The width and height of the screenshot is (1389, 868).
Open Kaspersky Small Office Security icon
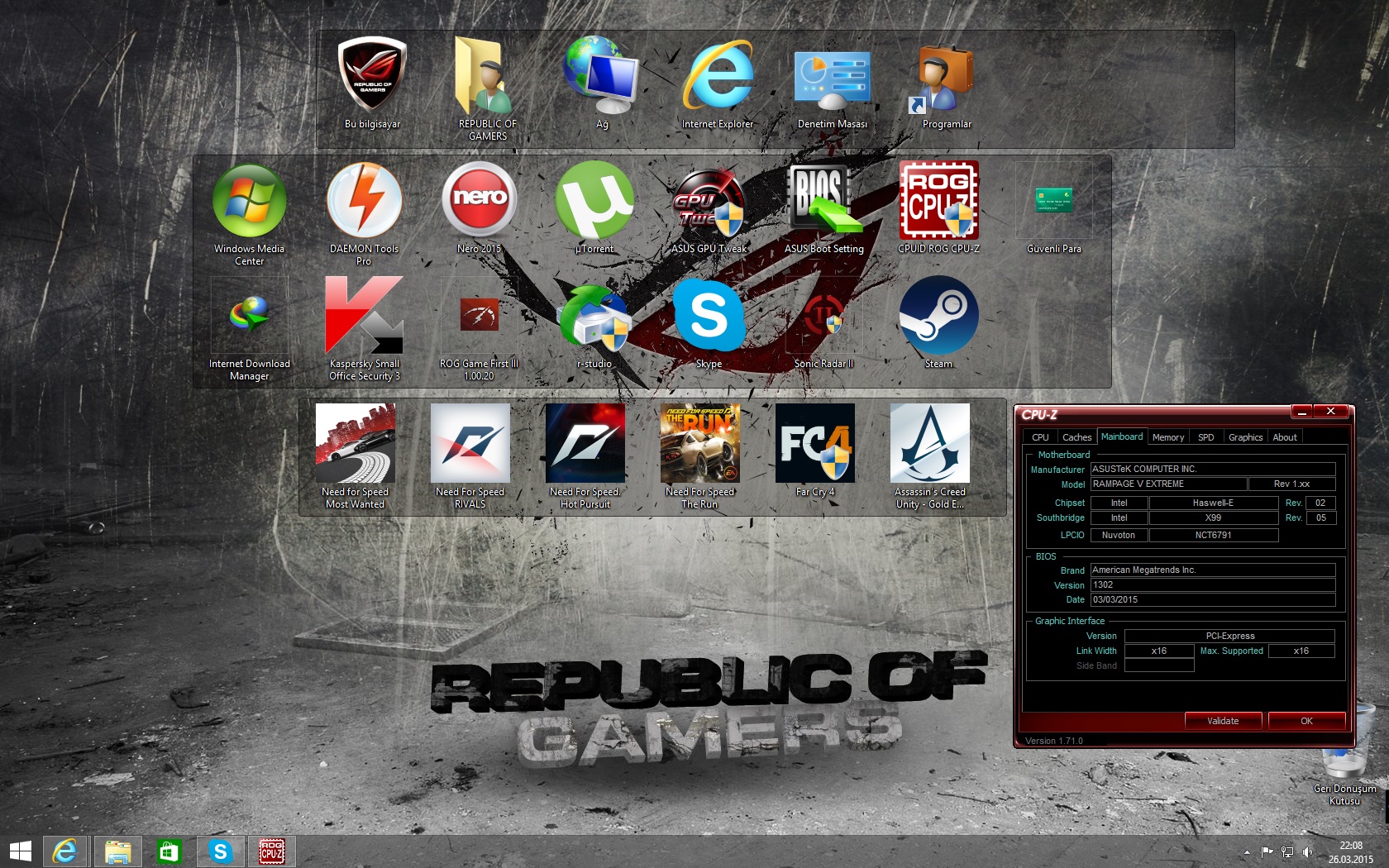coord(364,317)
